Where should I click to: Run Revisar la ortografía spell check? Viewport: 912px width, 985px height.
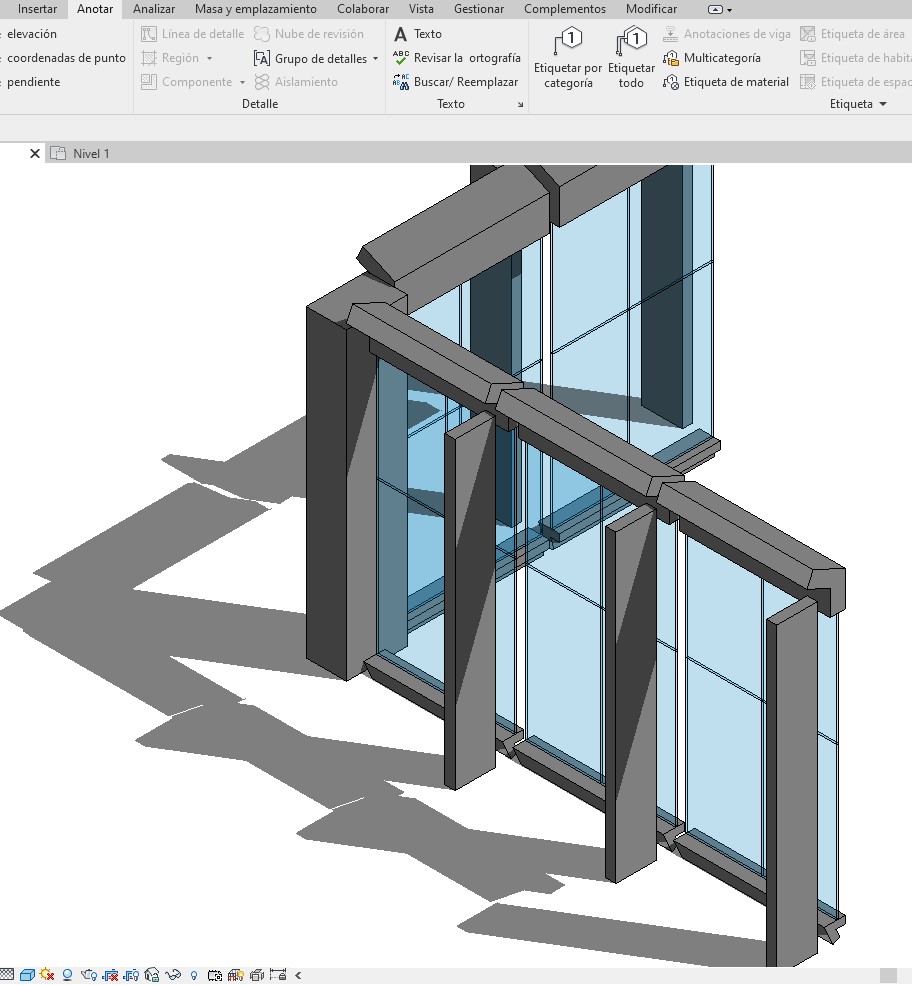coord(456,58)
